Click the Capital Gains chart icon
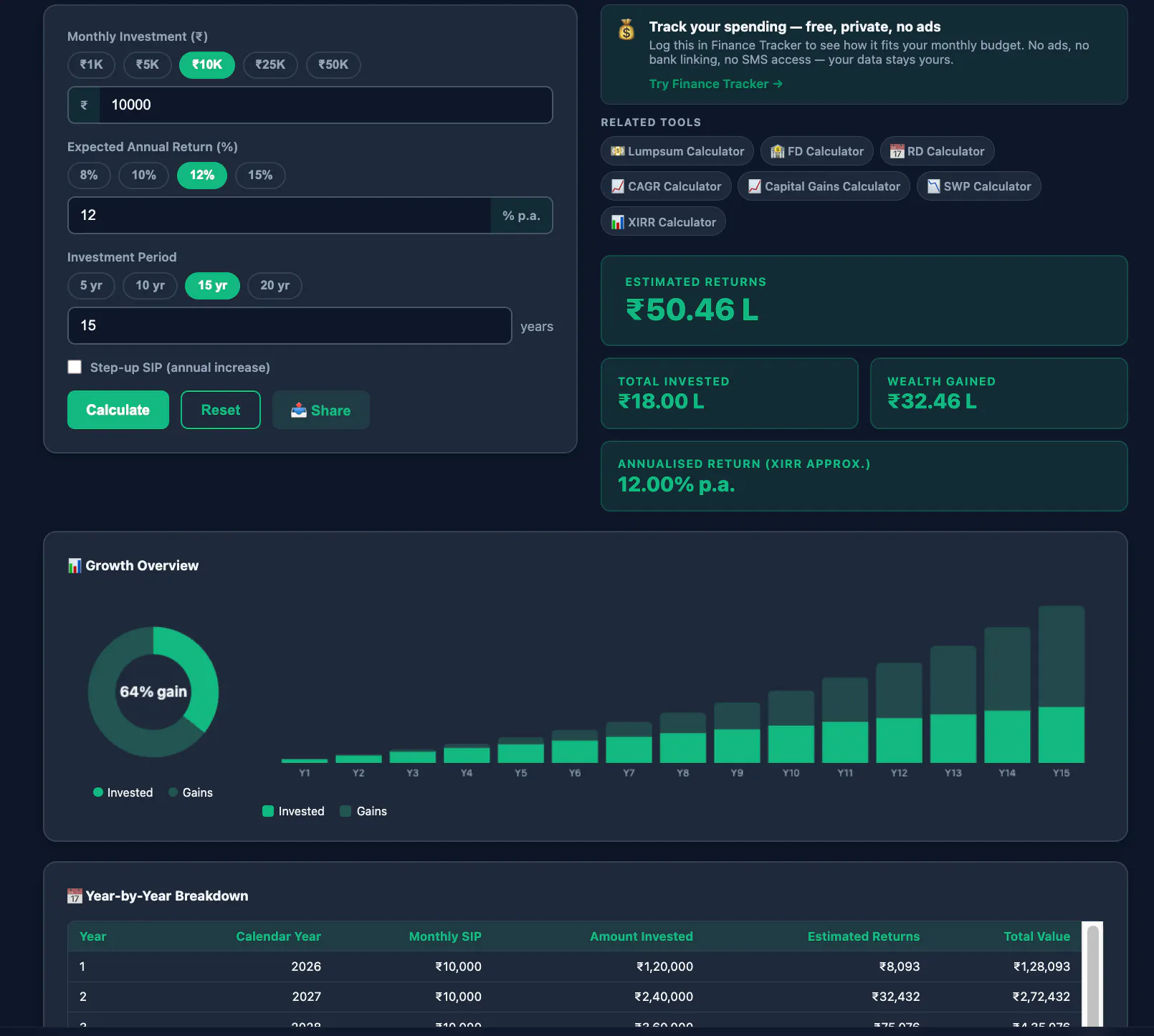 tap(755, 186)
